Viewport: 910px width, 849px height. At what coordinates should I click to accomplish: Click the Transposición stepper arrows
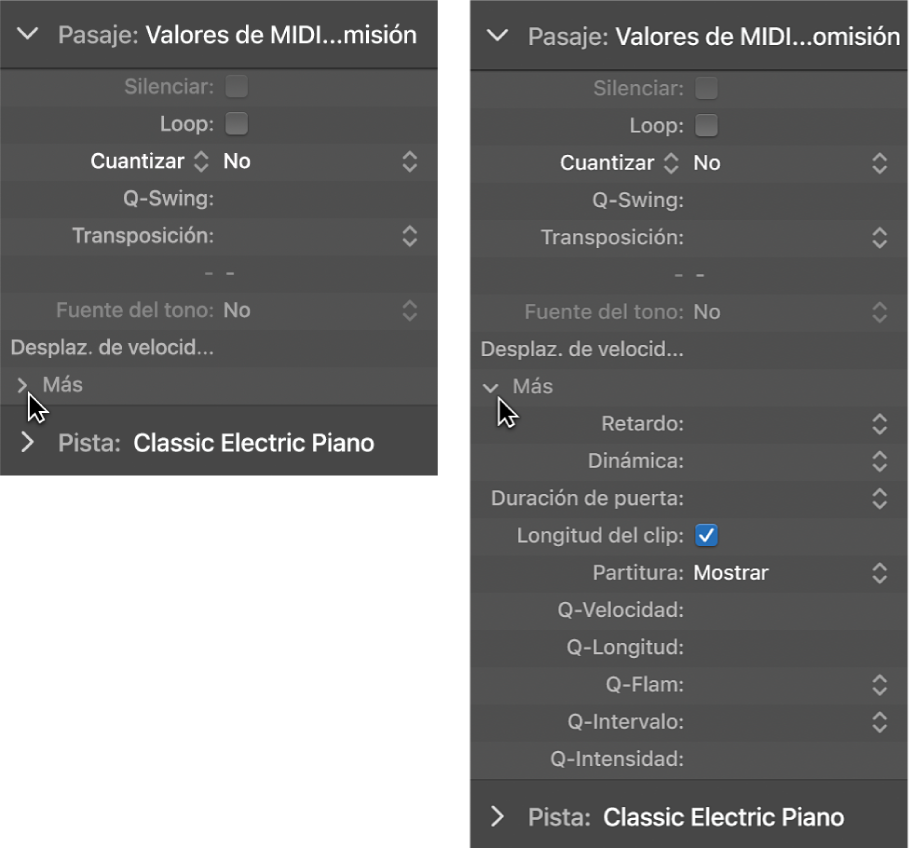coord(410,237)
